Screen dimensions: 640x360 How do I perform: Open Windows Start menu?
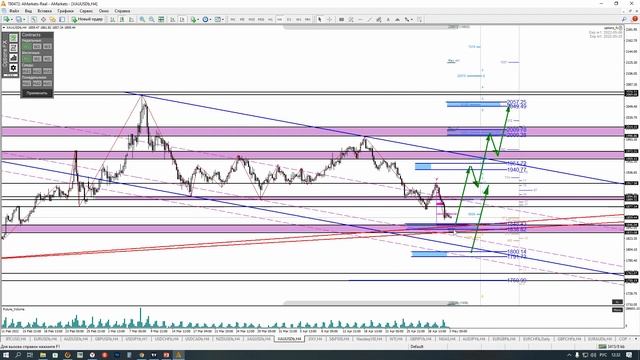(x=6, y=355)
